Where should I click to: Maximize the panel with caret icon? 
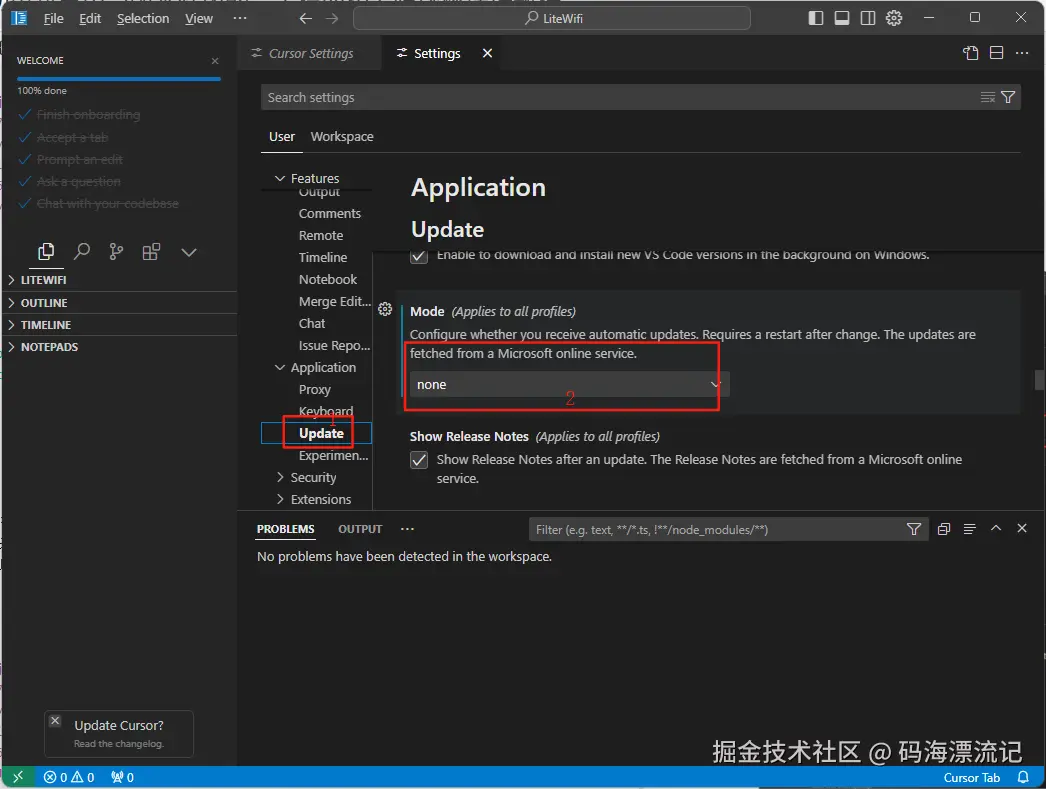(996, 528)
